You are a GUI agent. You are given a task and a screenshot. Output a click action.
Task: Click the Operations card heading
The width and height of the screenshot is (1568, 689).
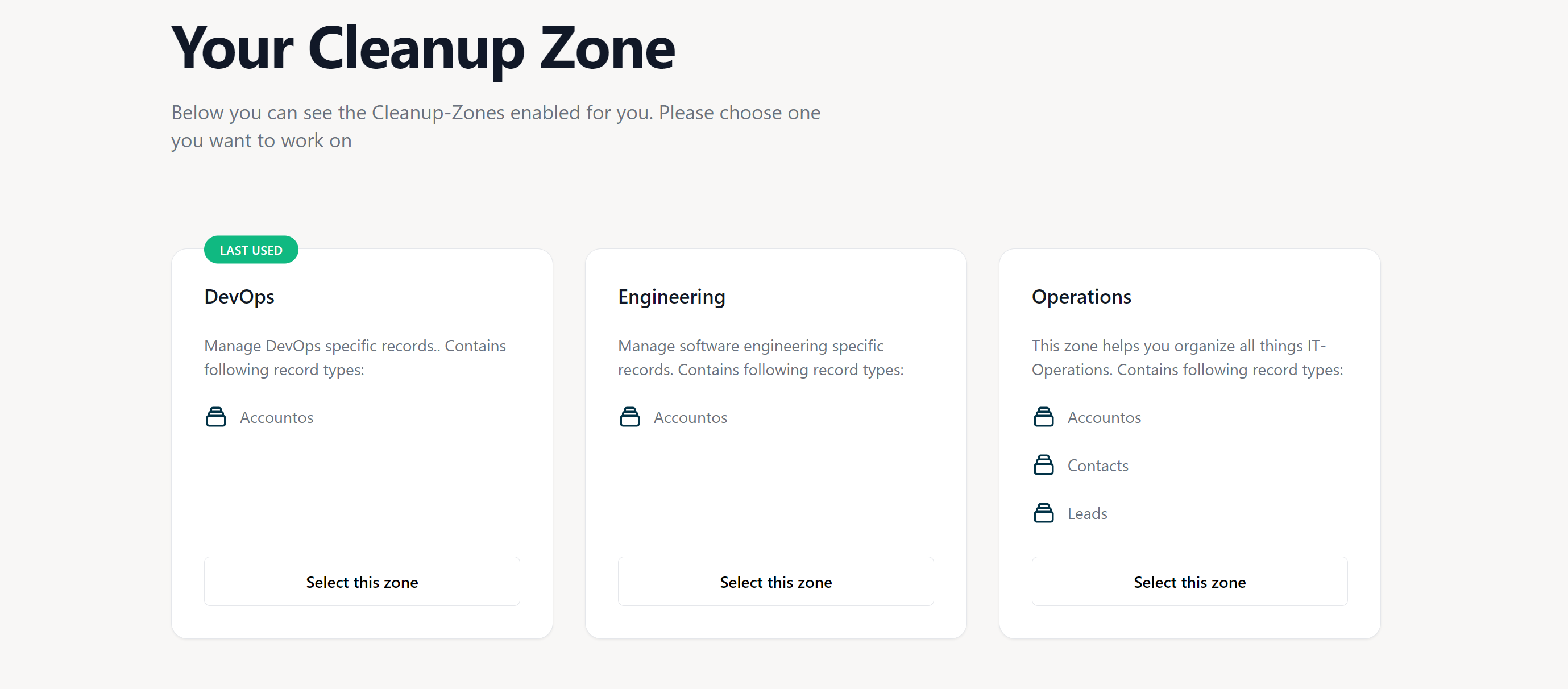tap(1081, 296)
